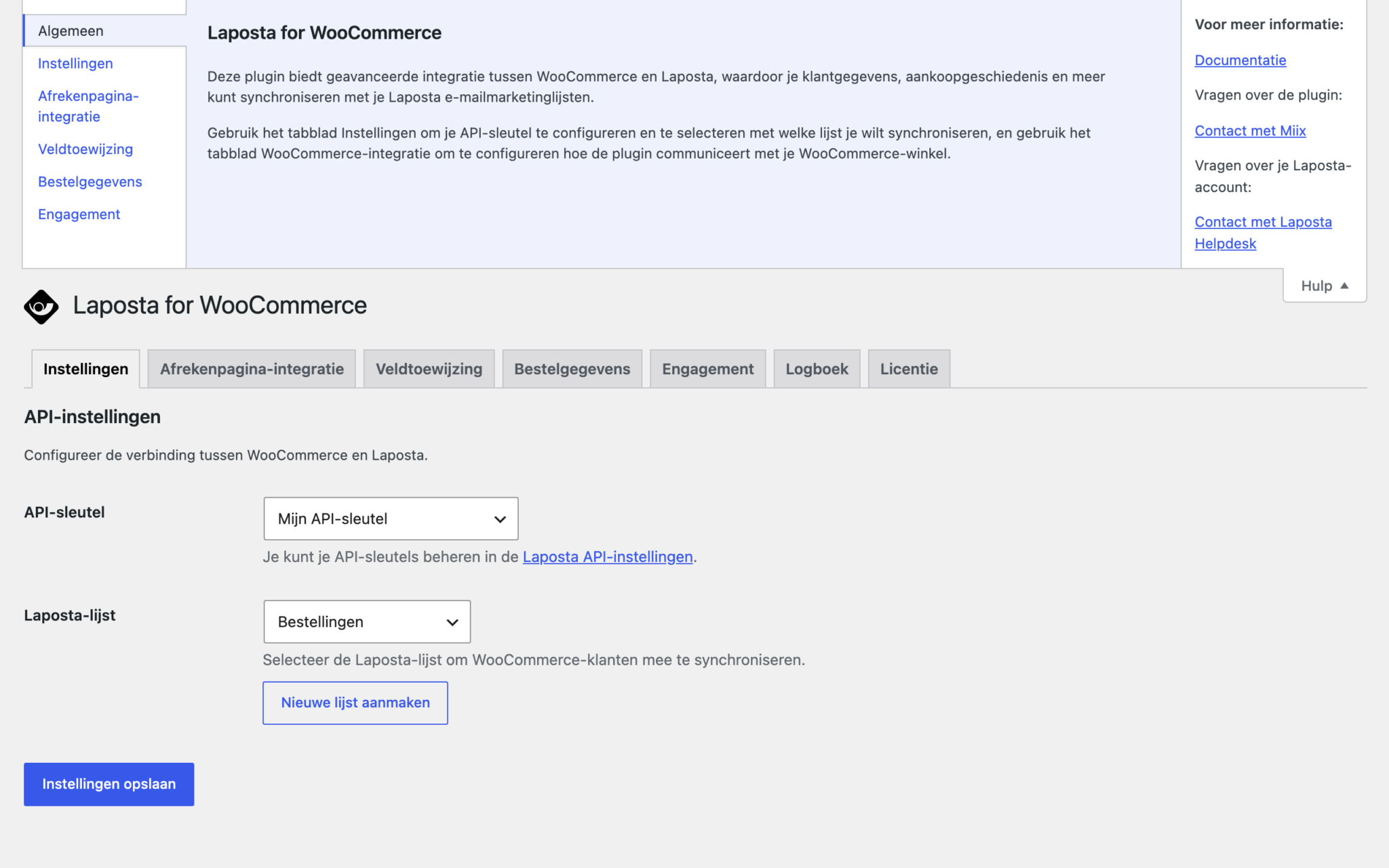The image size is (1389, 868).
Task: Select Instellingen in help sidebar
Action: [x=75, y=63]
